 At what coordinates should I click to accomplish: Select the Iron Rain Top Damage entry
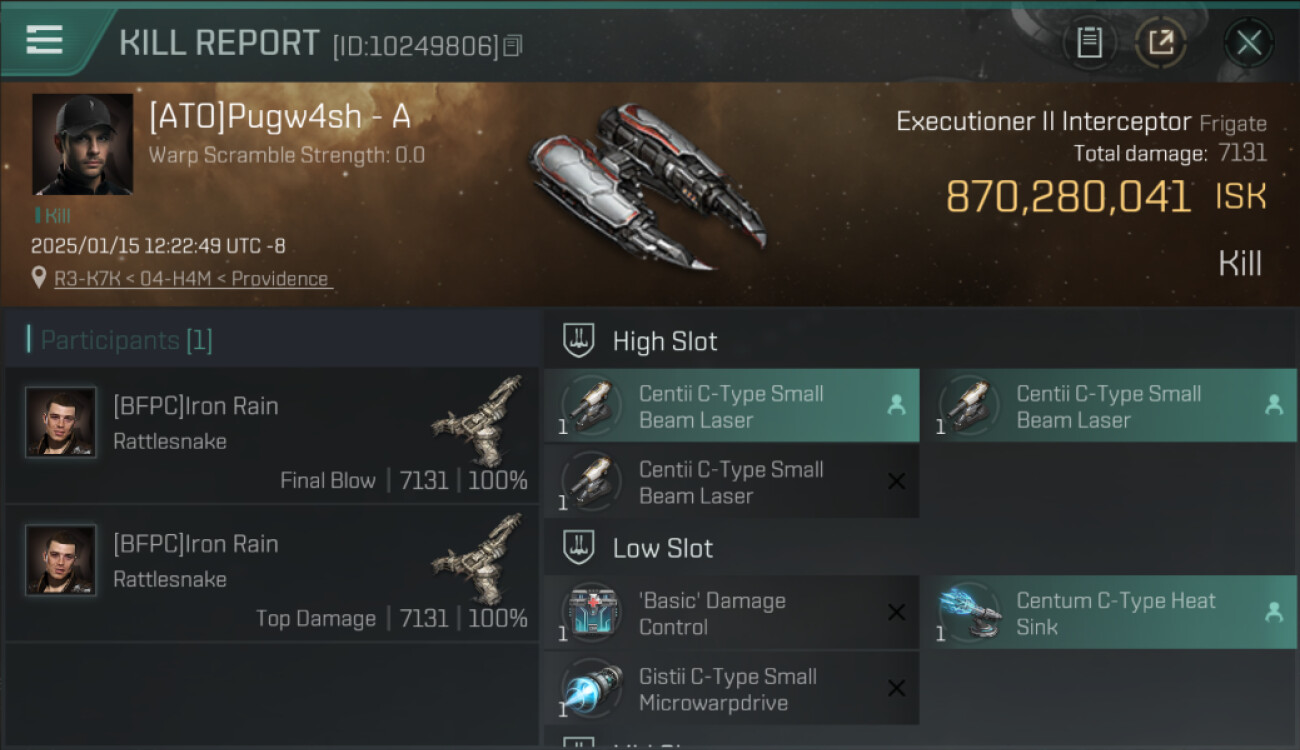pyautogui.click(x=272, y=573)
